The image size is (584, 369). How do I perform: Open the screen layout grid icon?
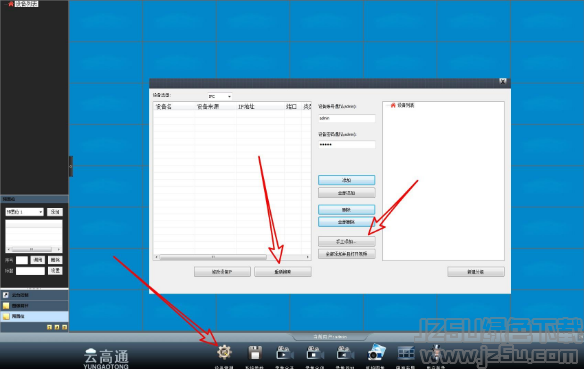406,353
